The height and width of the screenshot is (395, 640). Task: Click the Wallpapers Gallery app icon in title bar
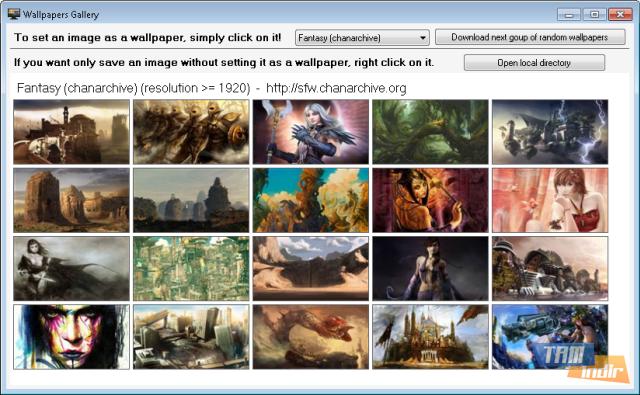[x=14, y=14]
